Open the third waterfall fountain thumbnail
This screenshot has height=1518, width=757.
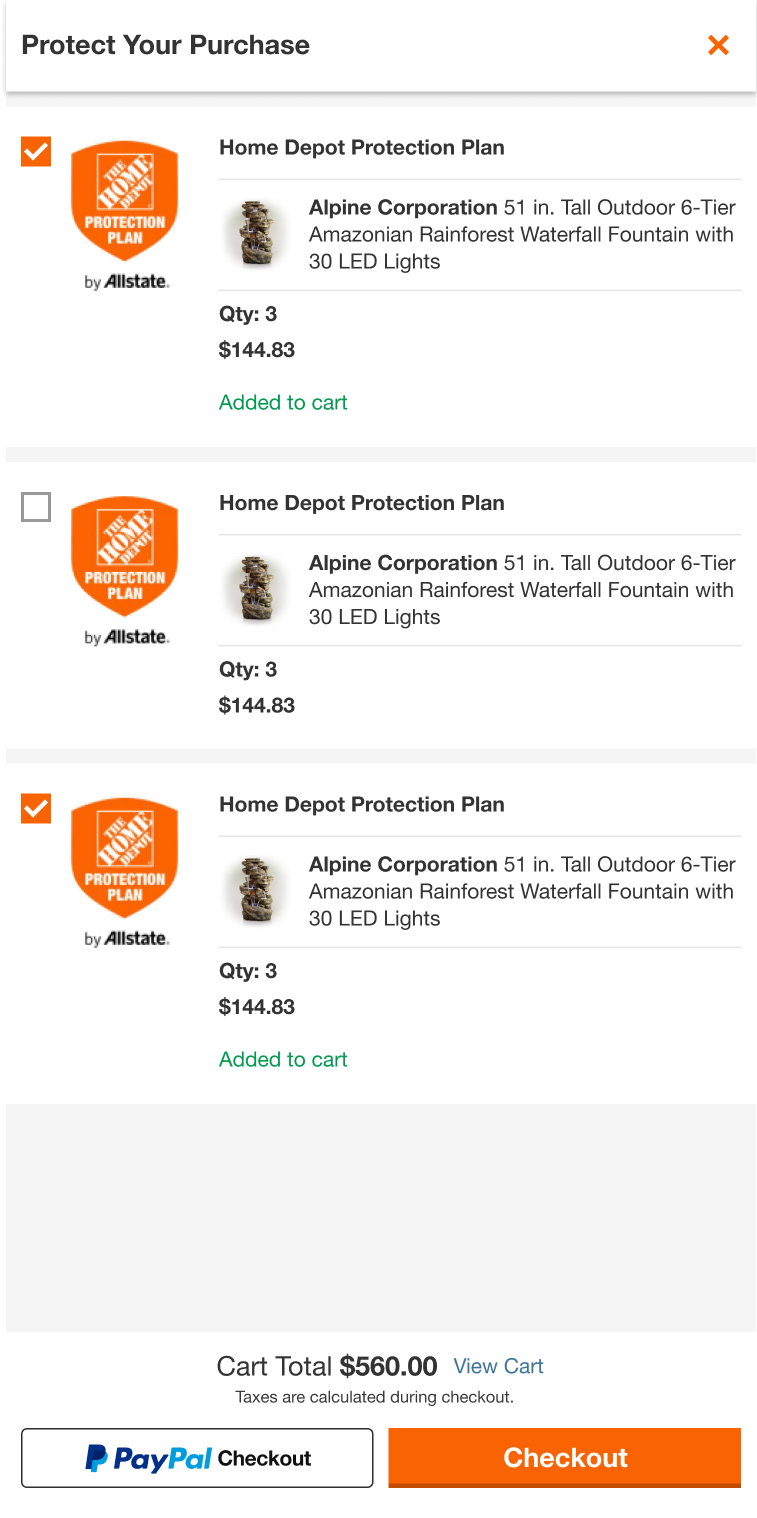click(256, 891)
